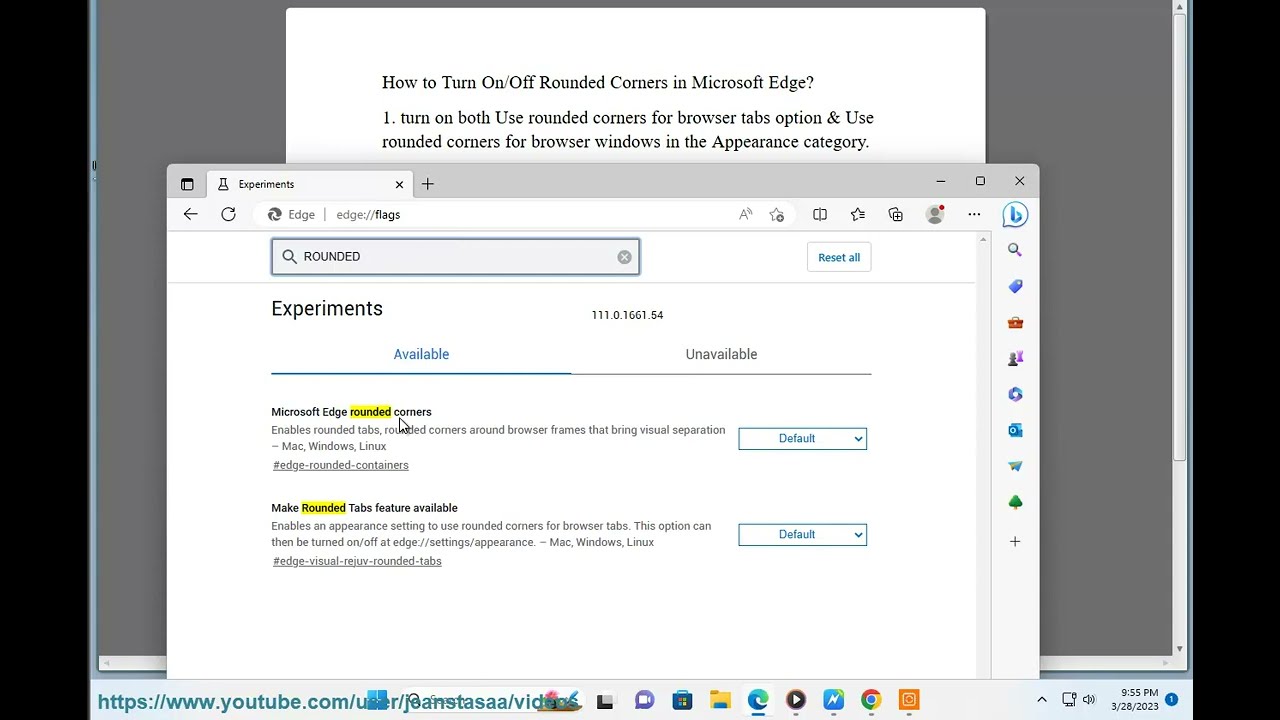Open sidebar Shopping tag icon
The width and height of the screenshot is (1280, 720).
(x=1015, y=286)
